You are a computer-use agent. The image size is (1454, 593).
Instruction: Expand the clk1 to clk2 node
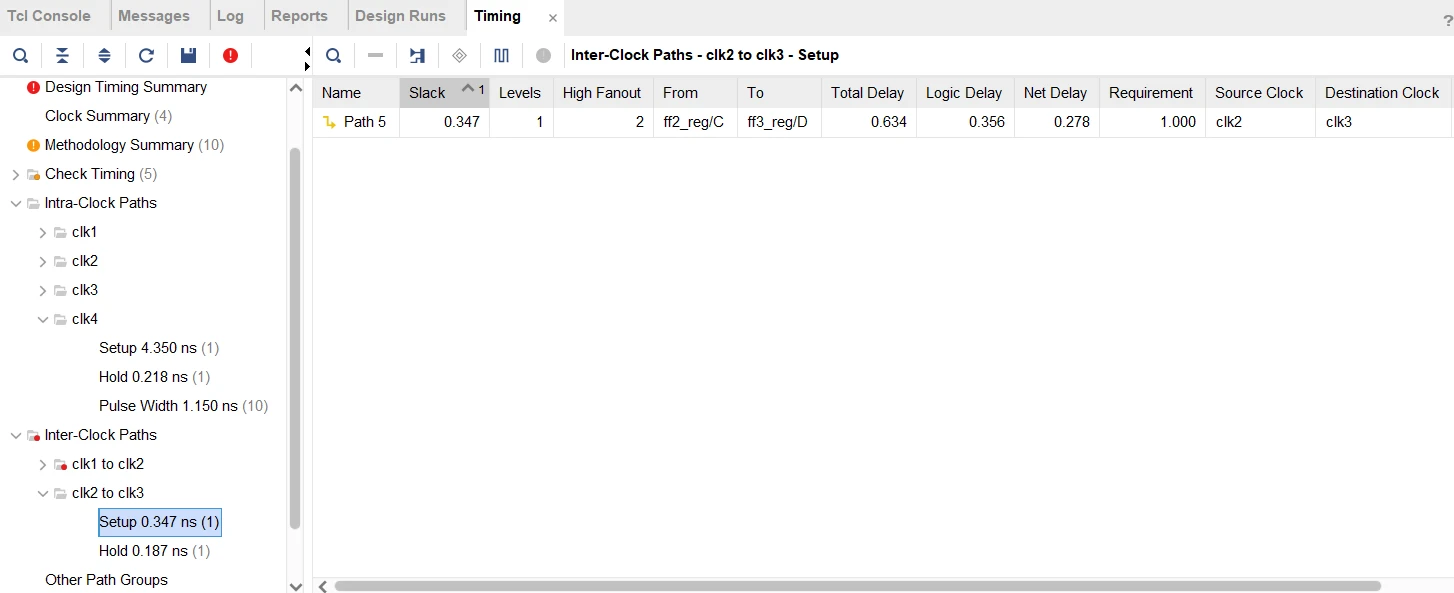point(42,464)
